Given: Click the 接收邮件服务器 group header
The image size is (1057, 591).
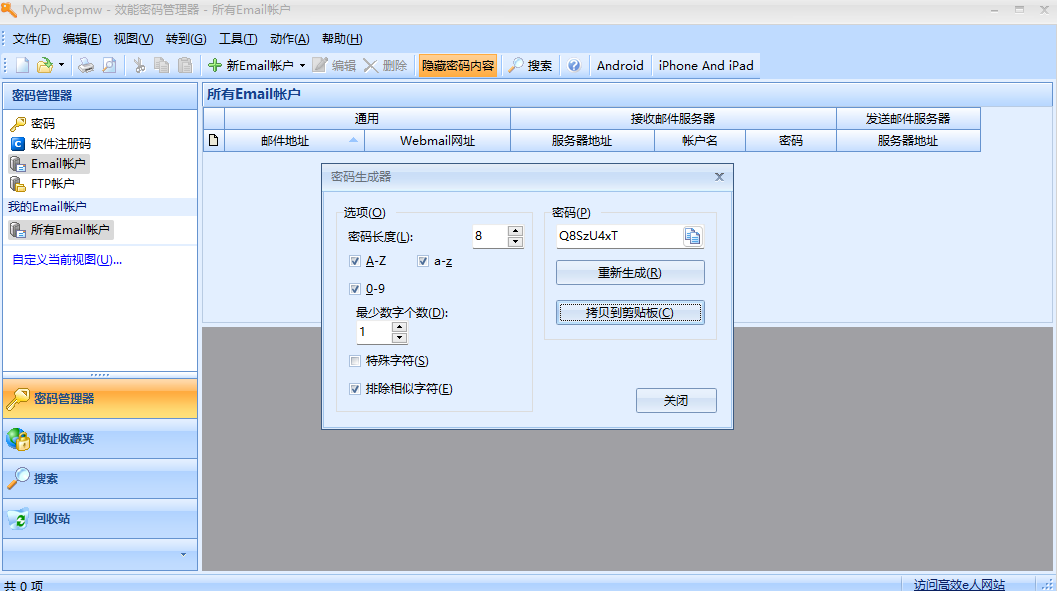Looking at the screenshot, I should tap(673, 119).
